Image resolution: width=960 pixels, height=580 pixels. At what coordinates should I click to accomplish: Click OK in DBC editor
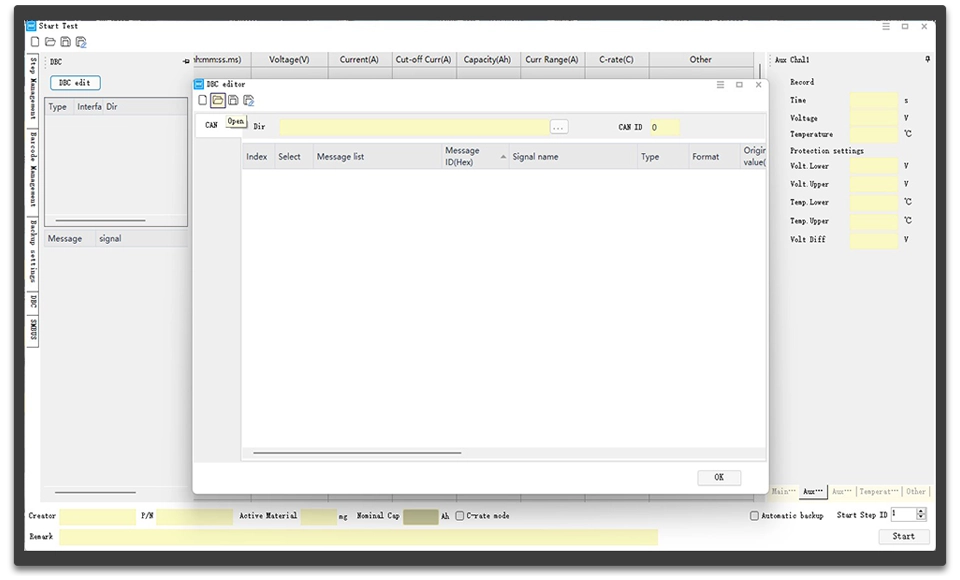point(719,477)
